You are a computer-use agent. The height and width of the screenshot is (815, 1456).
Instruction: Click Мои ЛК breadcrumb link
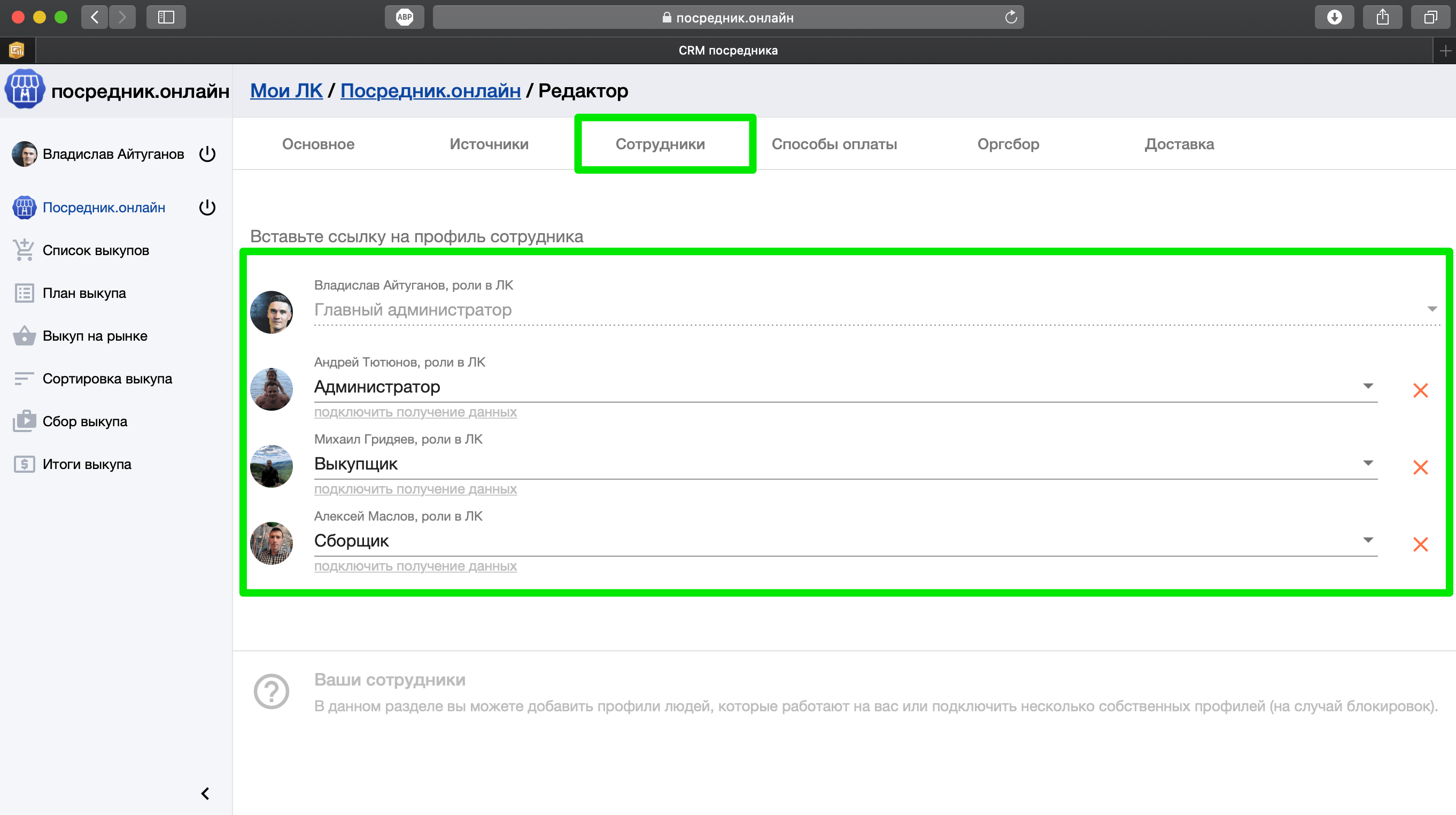286,90
